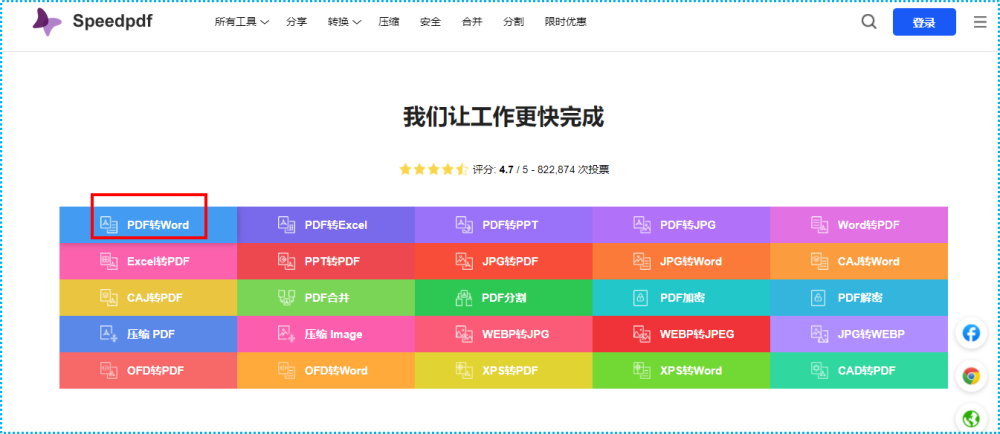Click the OFD转Word tile icon
Image resolution: width=1000 pixels, height=434 pixels.
pyautogui.click(x=286, y=370)
